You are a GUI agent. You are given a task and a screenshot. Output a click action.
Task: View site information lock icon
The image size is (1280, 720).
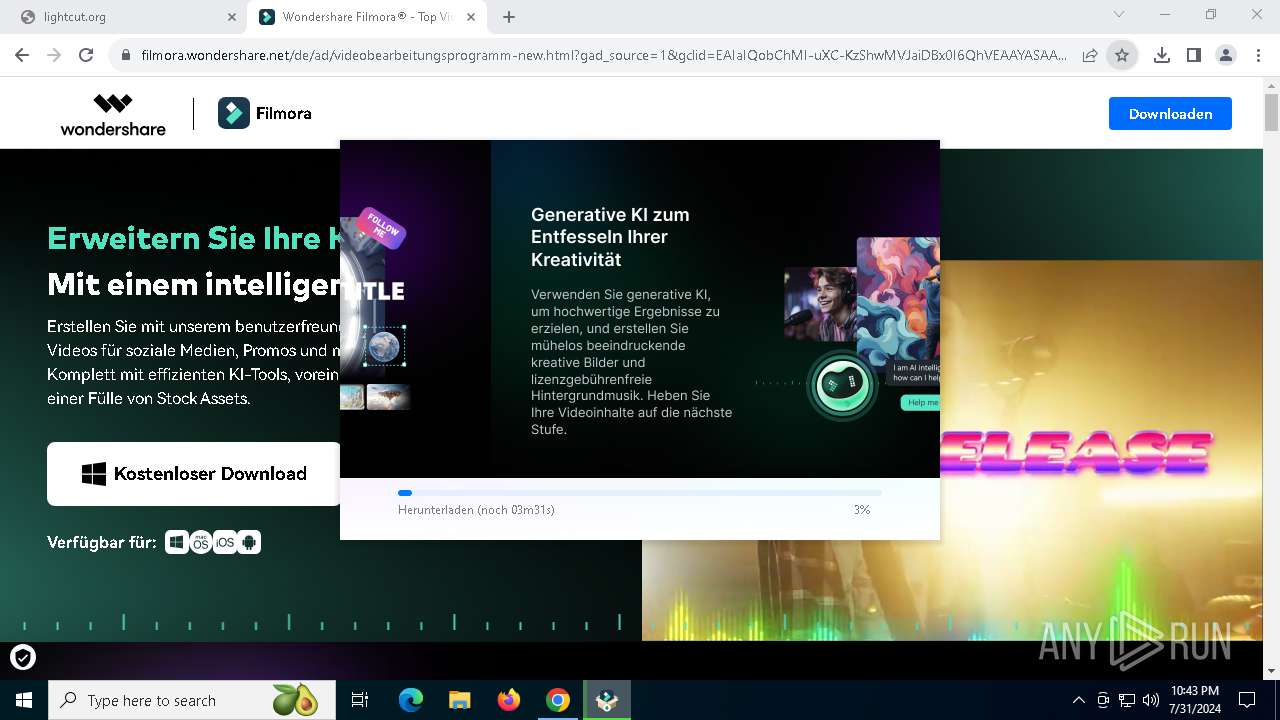[x=126, y=55]
